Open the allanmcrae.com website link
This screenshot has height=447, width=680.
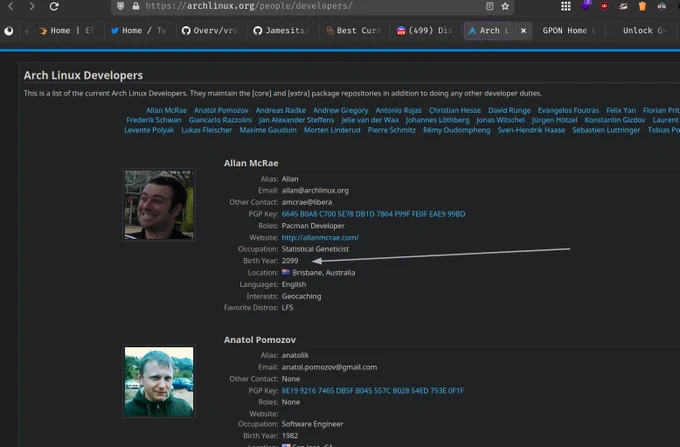320,237
